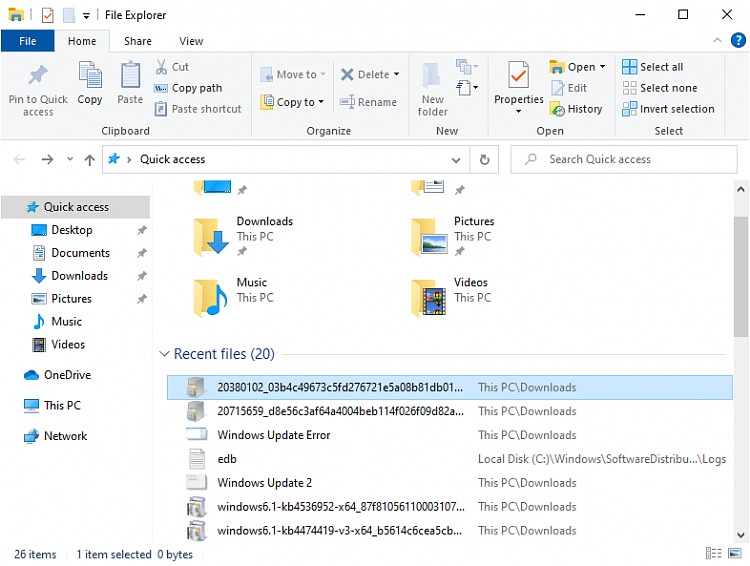
Task: Switch to Details view in status bar
Action: [714, 554]
